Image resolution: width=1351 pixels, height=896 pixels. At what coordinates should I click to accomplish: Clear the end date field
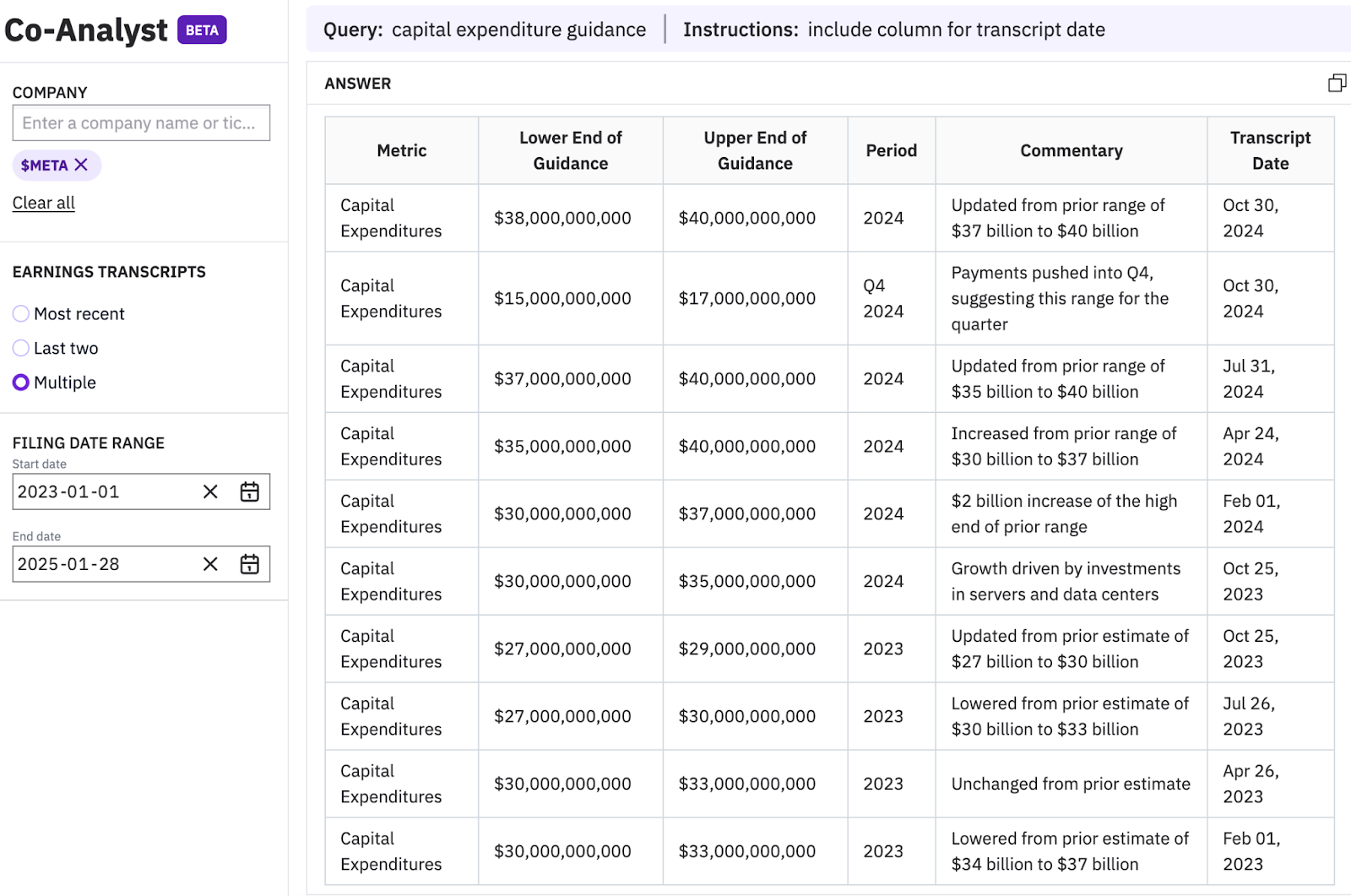[x=210, y=564]
